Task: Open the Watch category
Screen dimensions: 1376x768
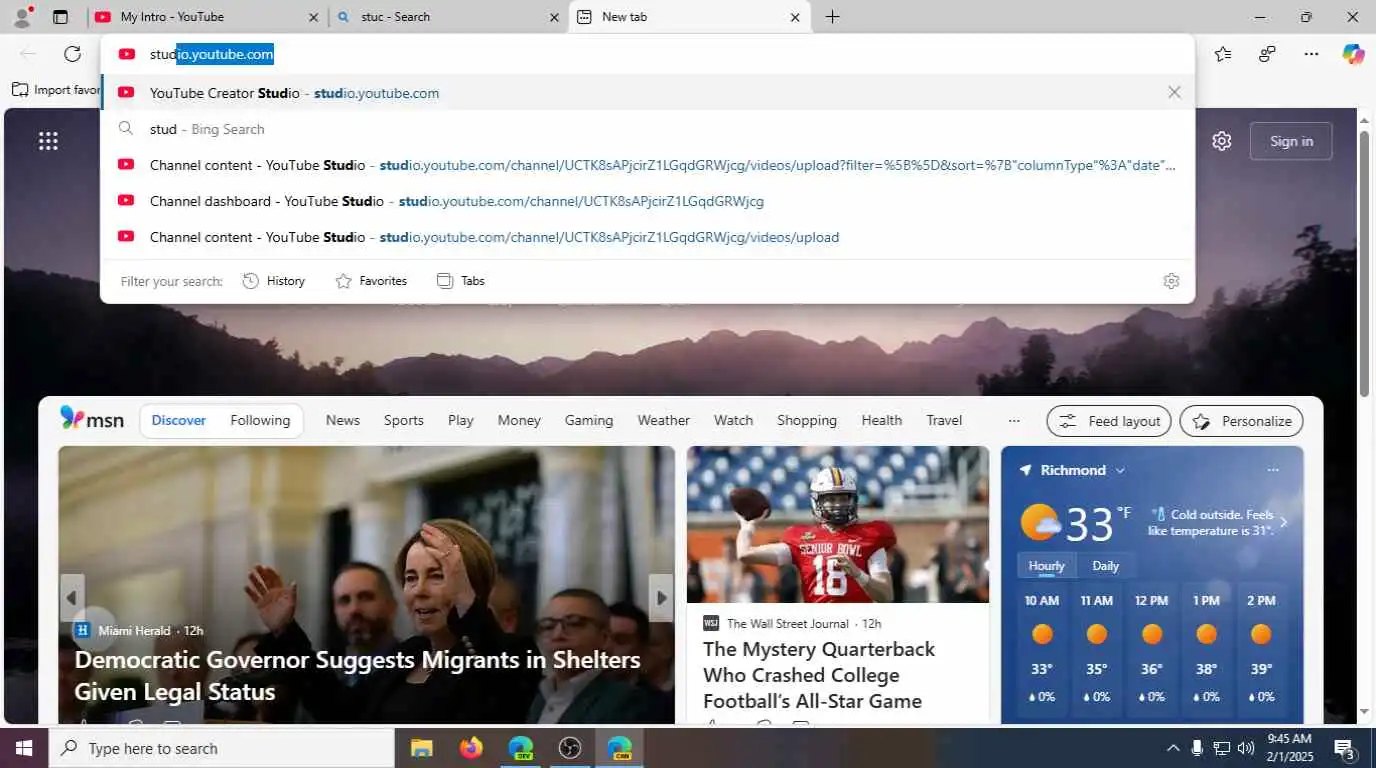Action: 733,420
